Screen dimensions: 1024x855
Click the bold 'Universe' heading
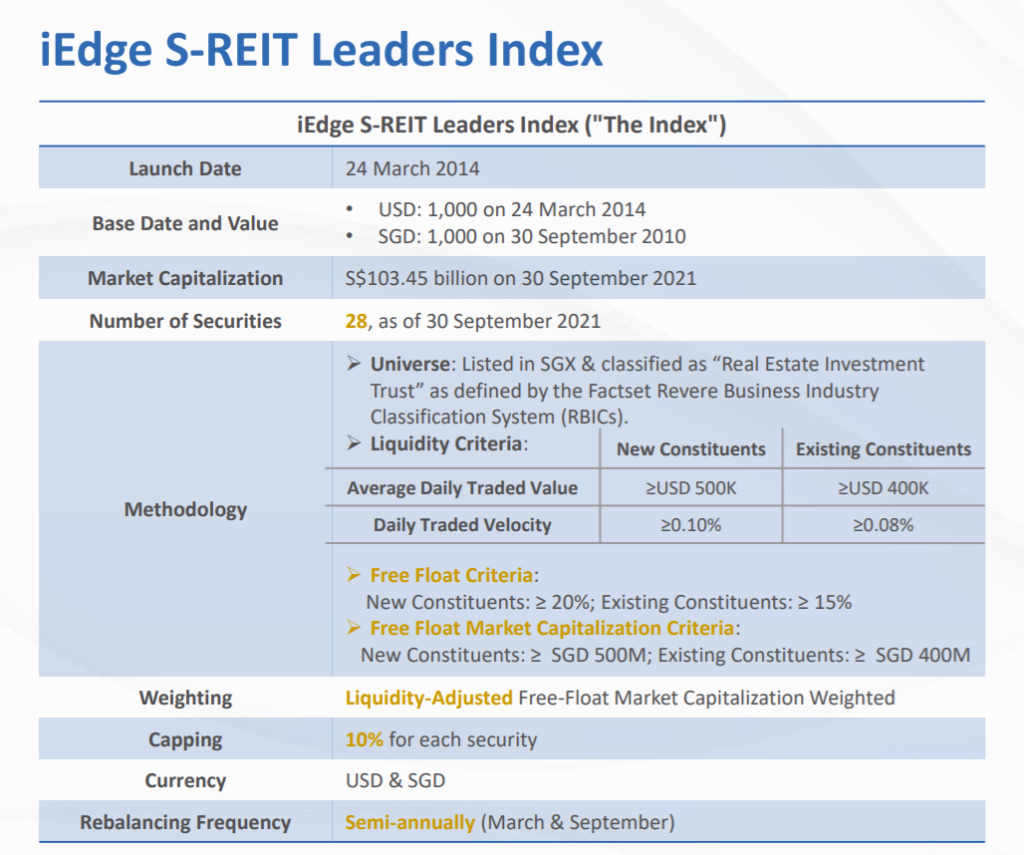tap(410, 364)
